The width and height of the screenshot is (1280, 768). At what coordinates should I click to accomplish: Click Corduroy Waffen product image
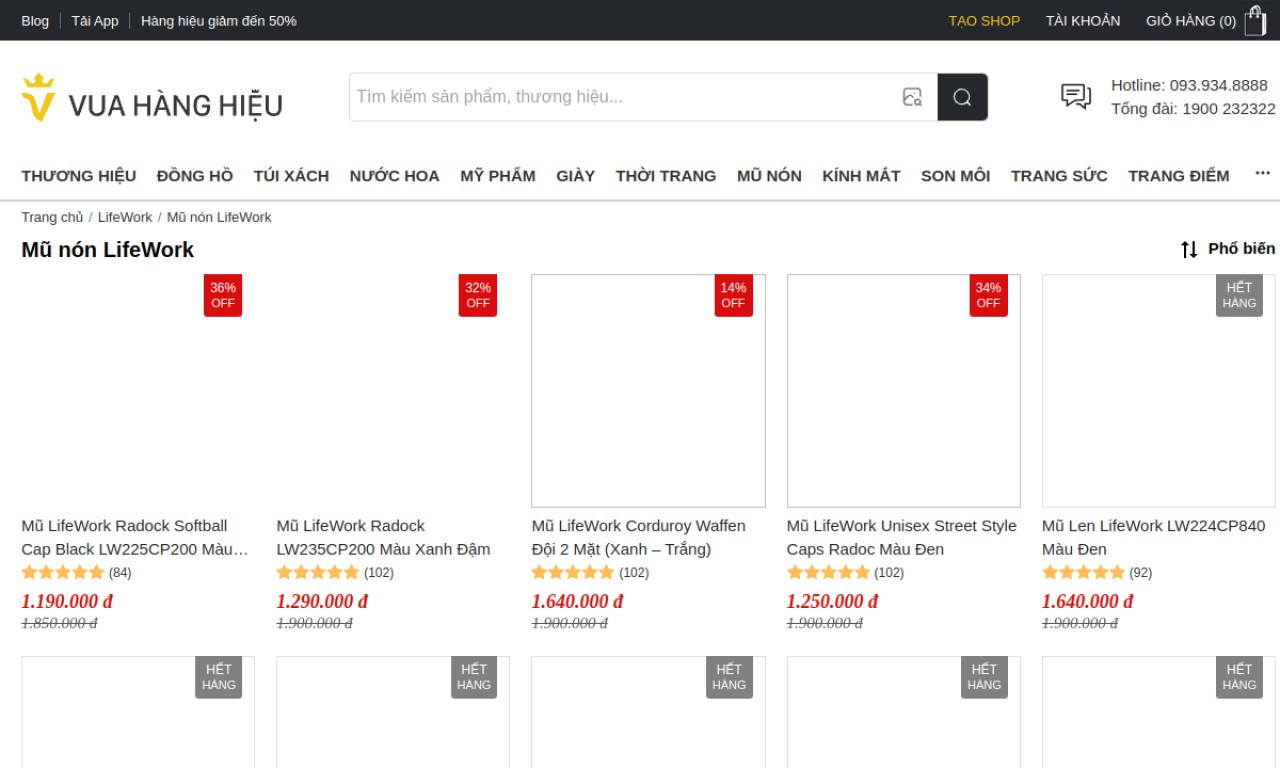pos(648,391)
